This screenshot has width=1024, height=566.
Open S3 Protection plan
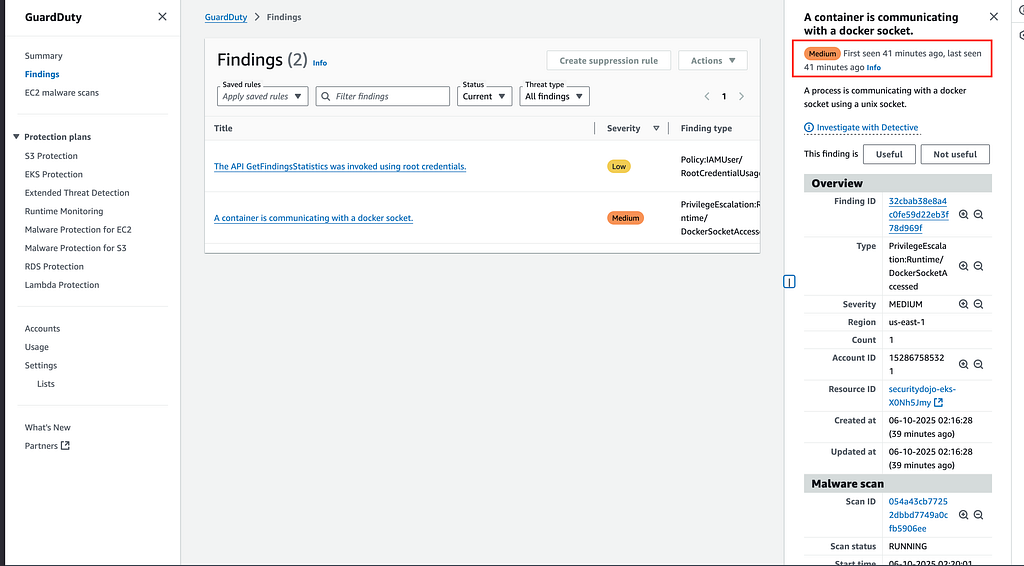click(x=51, y=156)
